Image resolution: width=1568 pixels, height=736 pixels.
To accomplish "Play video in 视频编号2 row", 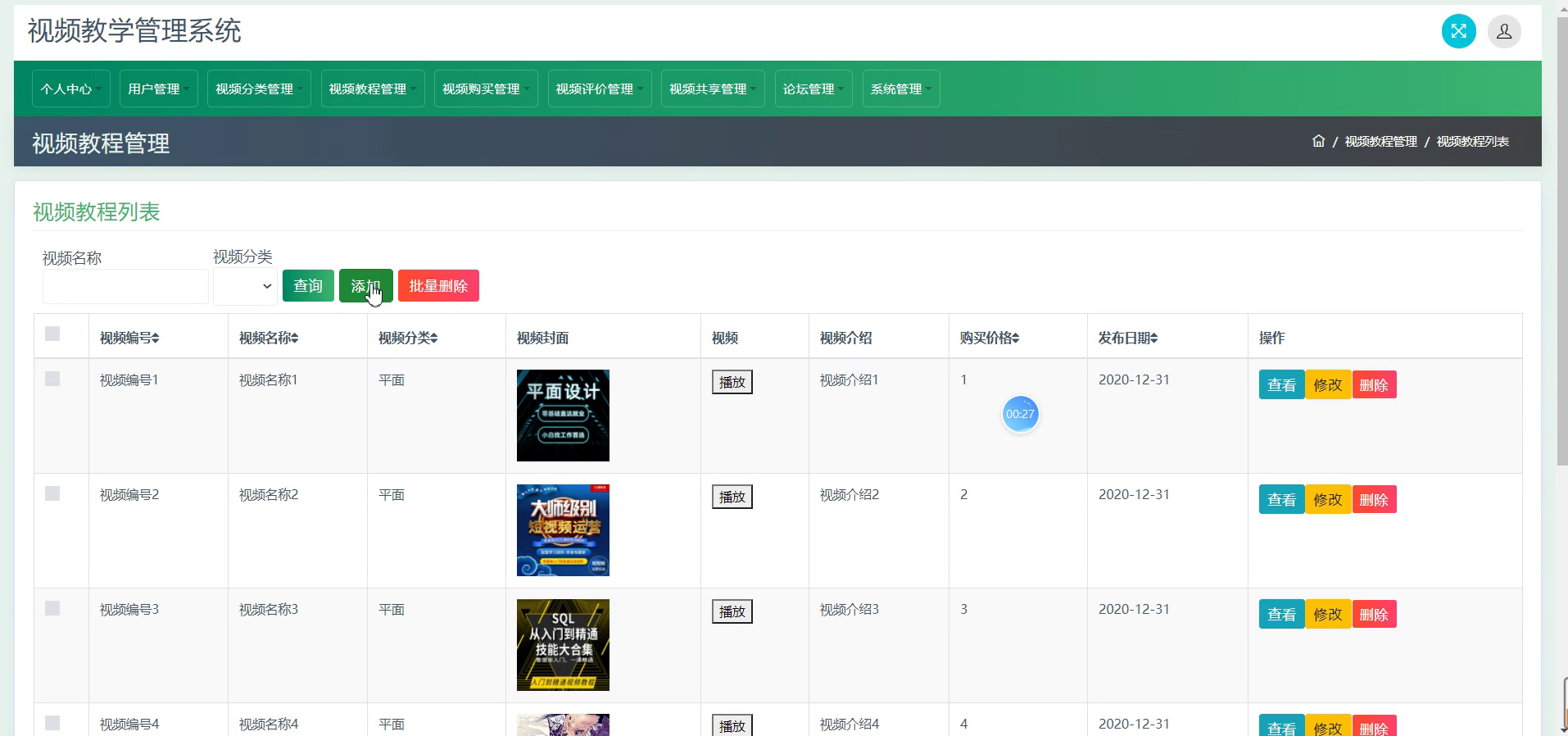I will point(732,497).
